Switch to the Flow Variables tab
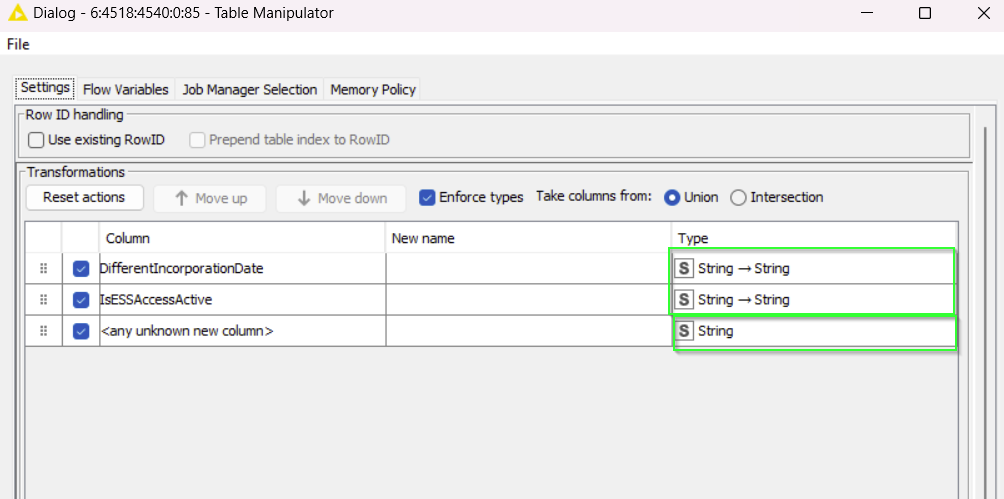This screenshot has width=1004, height=499. tap(126, 89)
